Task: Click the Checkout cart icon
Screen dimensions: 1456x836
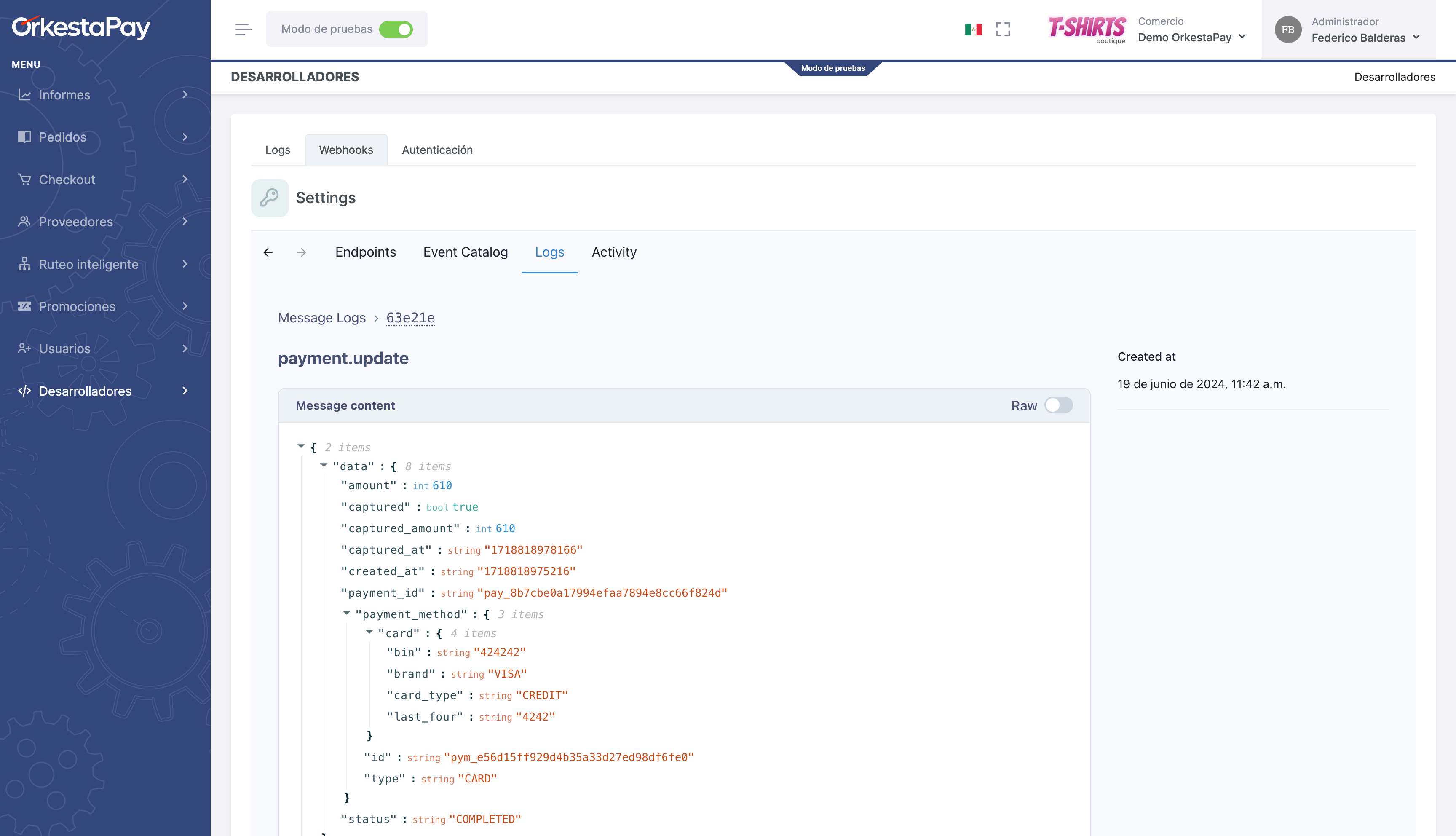Action: [24, 179]
